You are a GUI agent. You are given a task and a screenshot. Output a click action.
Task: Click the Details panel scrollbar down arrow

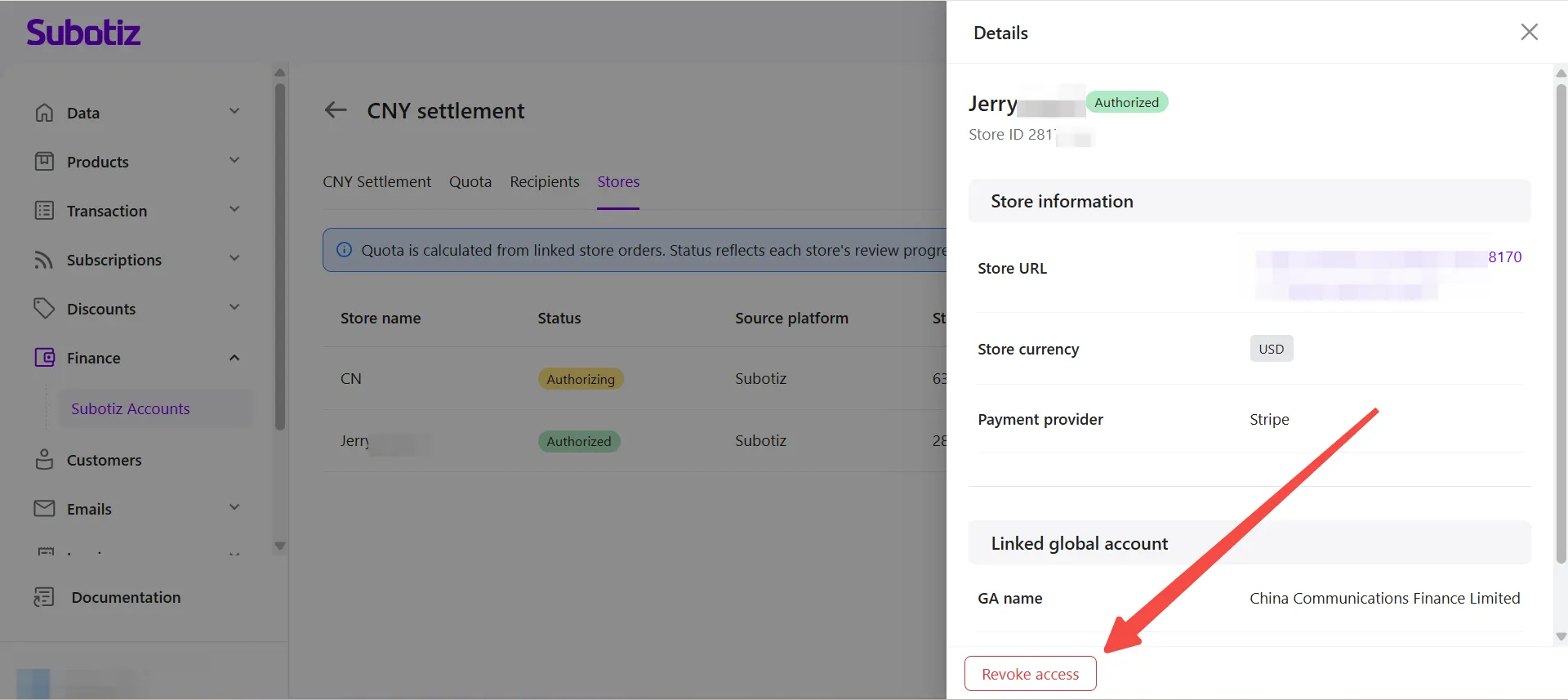tap(1561, 637)
